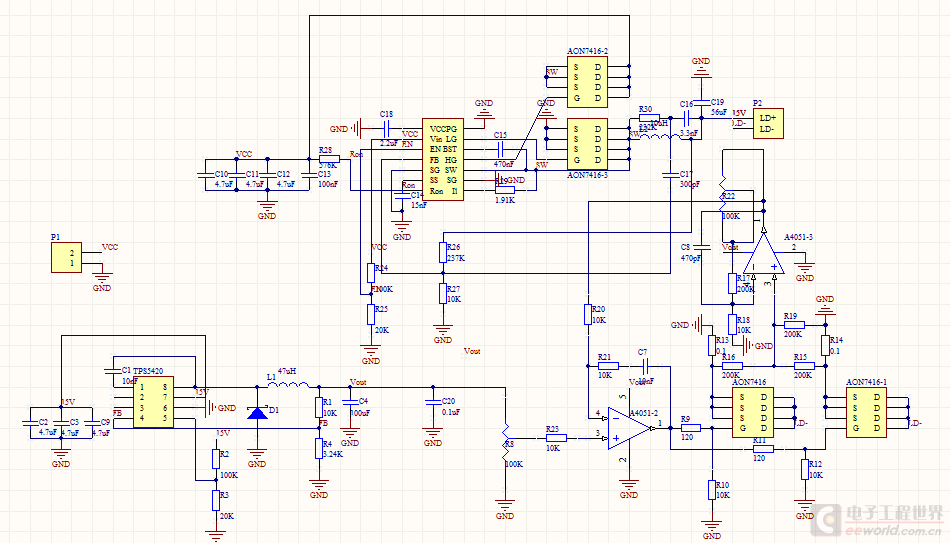Select the AON7416-1 MOSFET block
This screenshot has height=543, width=950.
(866, 413)
